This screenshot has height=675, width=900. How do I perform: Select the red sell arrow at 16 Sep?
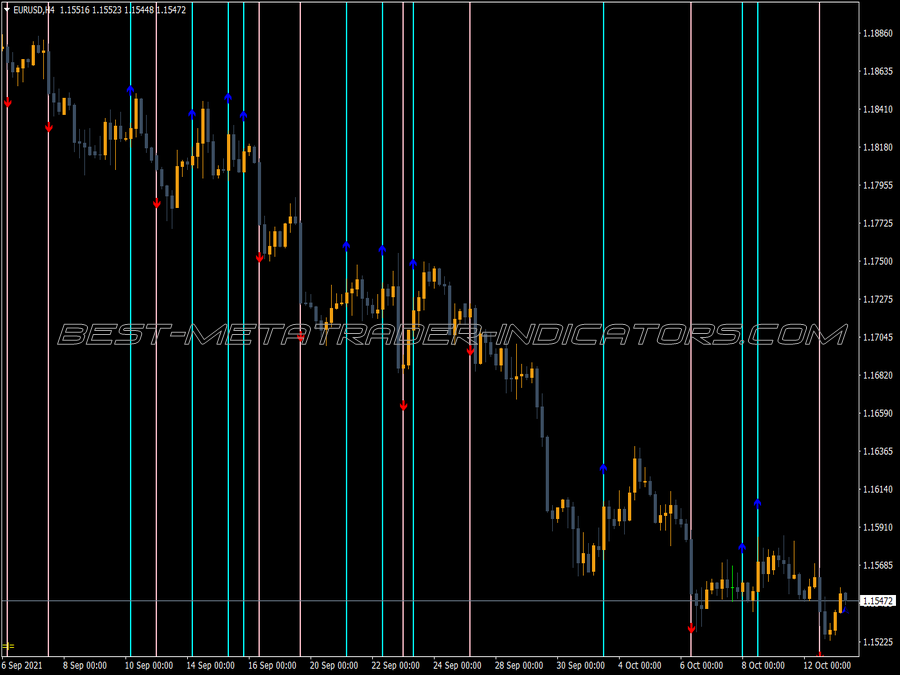(259, 258)
